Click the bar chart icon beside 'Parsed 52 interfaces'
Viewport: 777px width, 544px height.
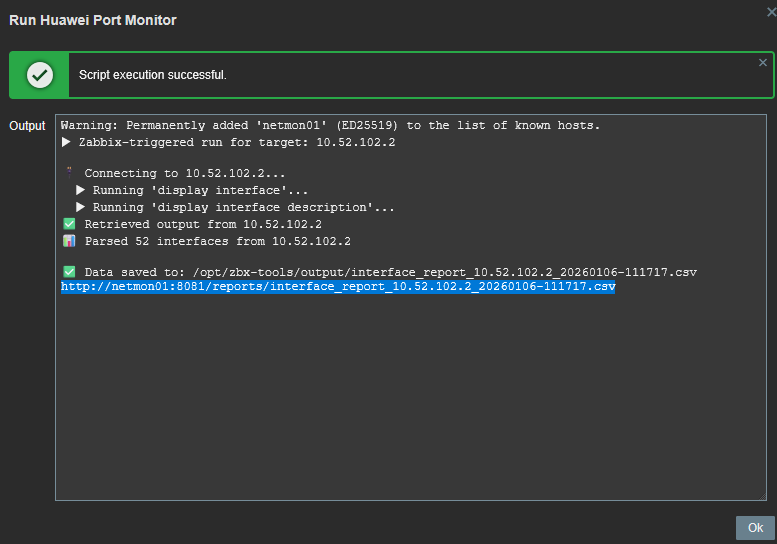click(x=69, y=241)
